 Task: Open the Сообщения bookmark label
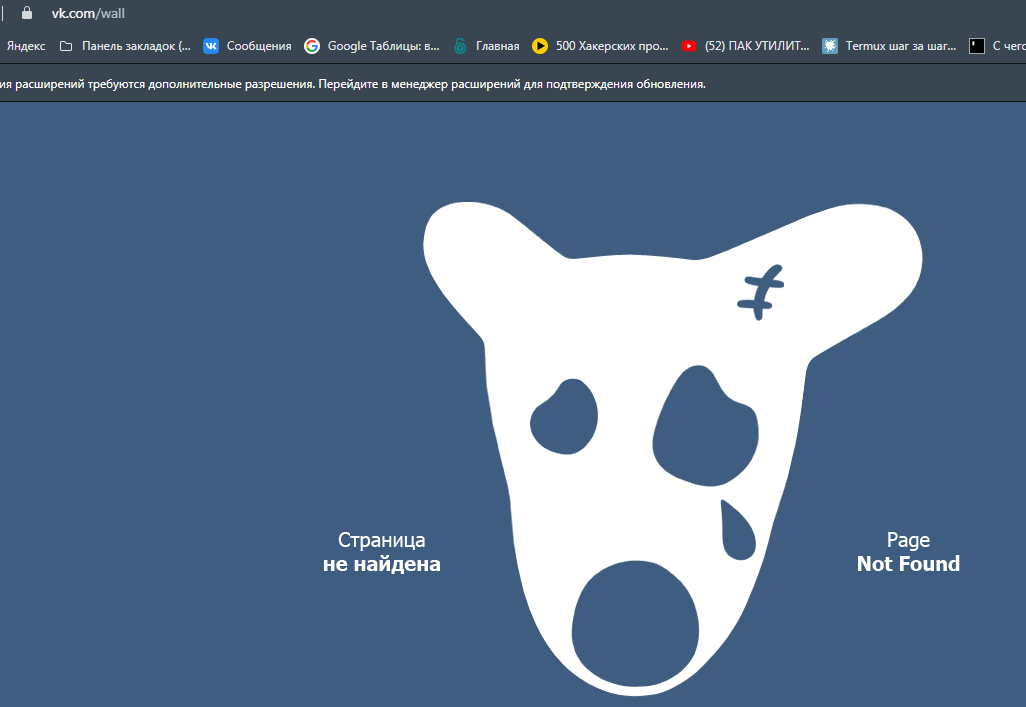click(x=259, y=46)
